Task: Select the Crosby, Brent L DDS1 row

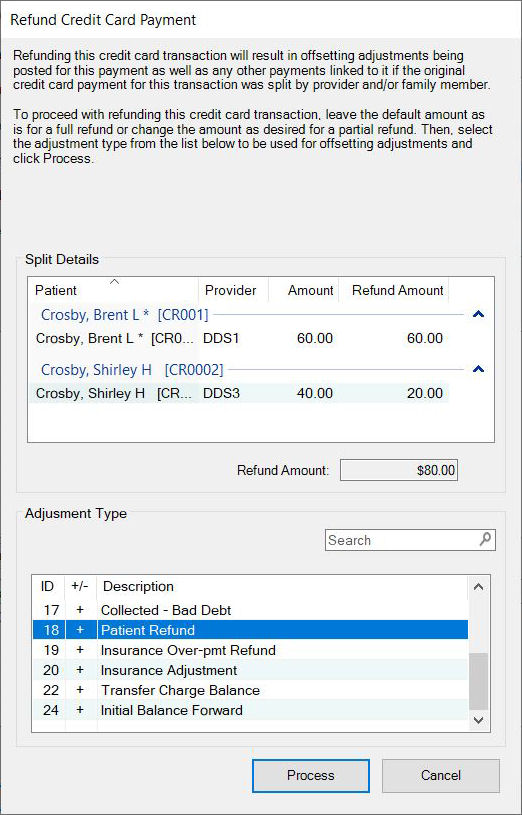Action: click(x=239, y=339)
